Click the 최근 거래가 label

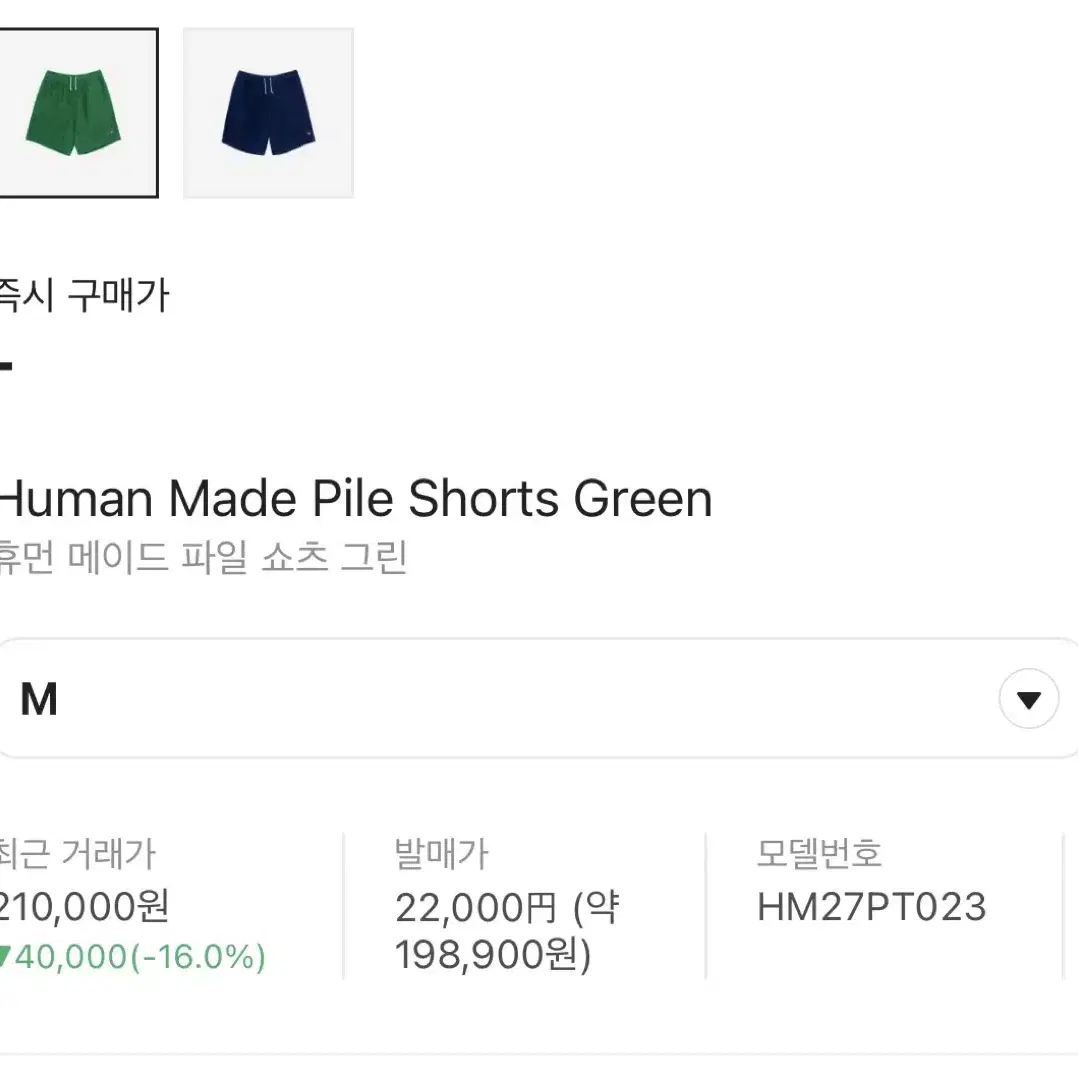click(78, 854)
